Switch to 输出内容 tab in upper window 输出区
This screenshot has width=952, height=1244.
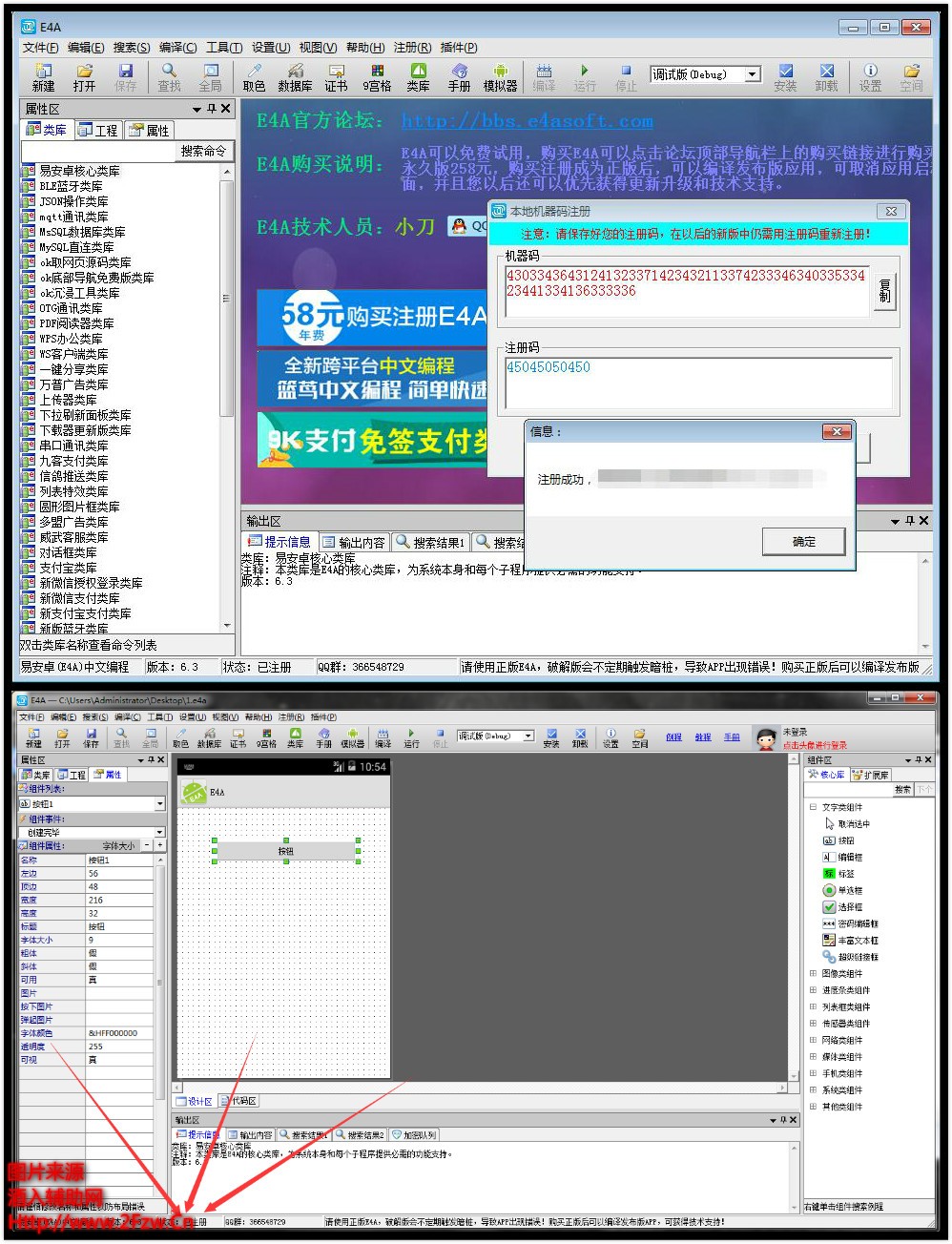coord(354,542)
